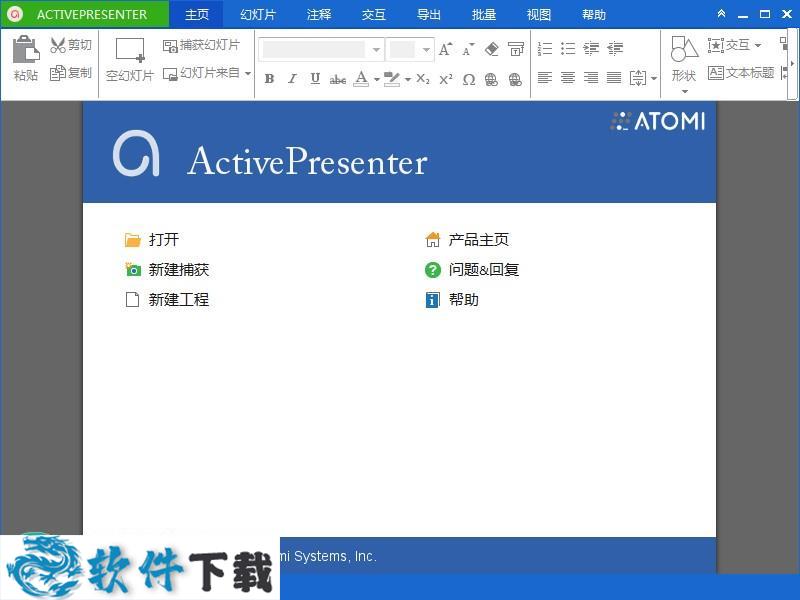Toggle strikethrough formatting
This screenshot has width=800, height=600.
click(x=338, y=79)
